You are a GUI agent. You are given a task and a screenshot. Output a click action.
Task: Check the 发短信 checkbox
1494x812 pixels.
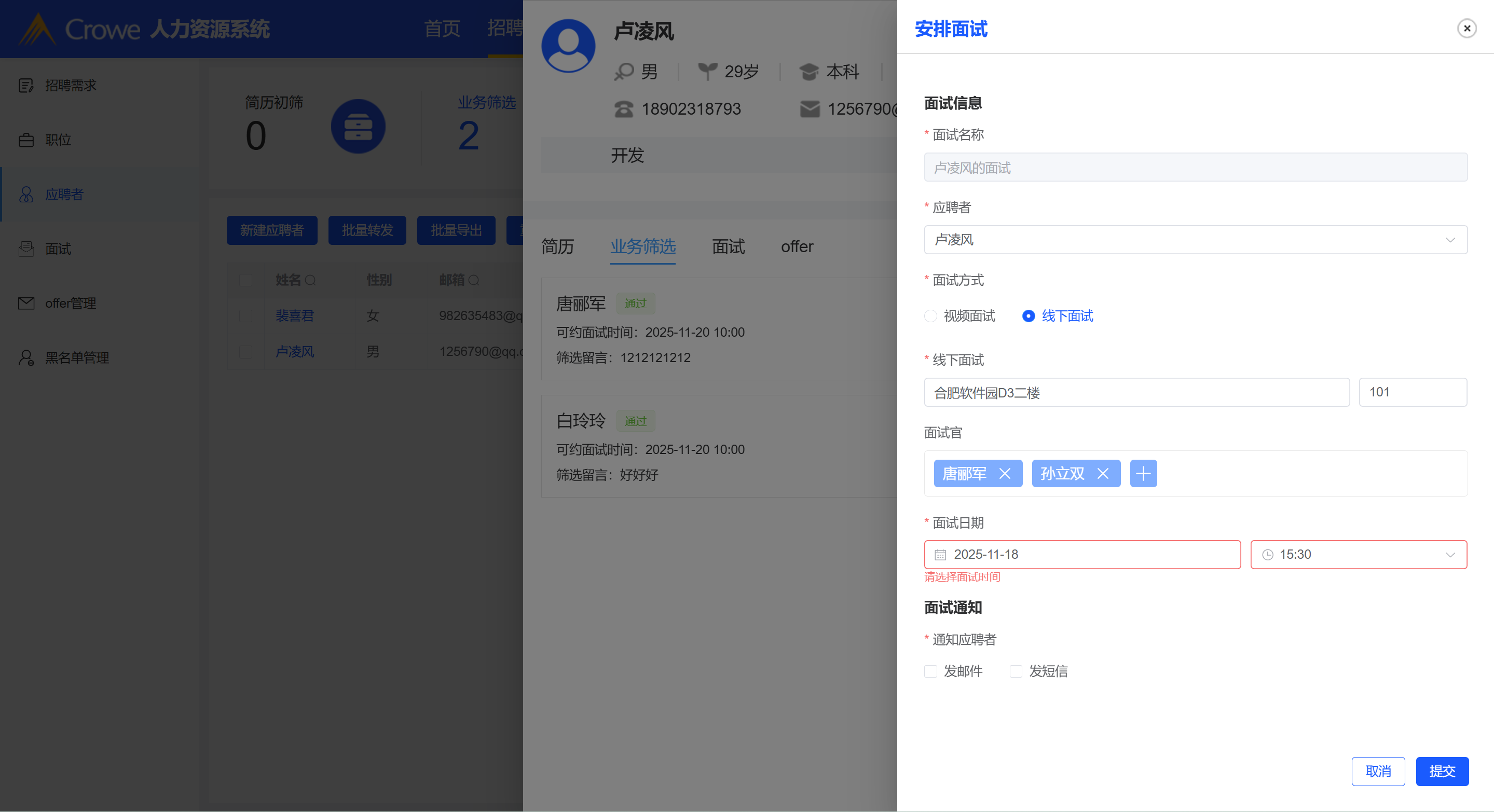pyautogui.click(x=1016, y=671)
